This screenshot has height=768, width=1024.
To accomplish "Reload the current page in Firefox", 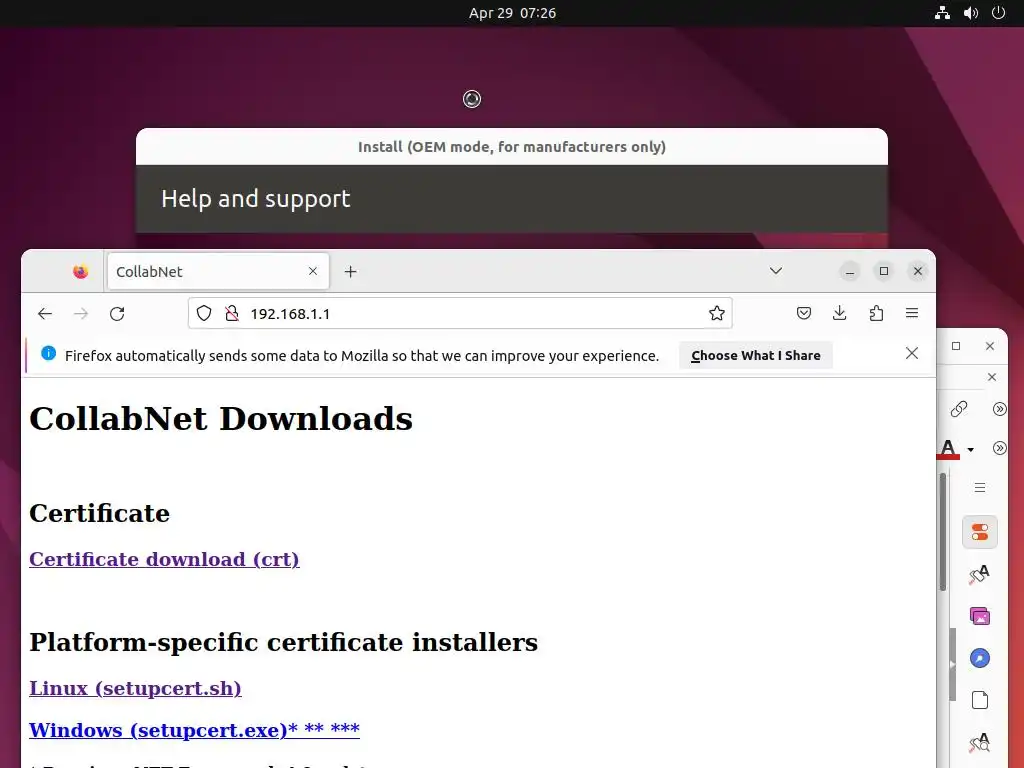I will coord(117,314).
